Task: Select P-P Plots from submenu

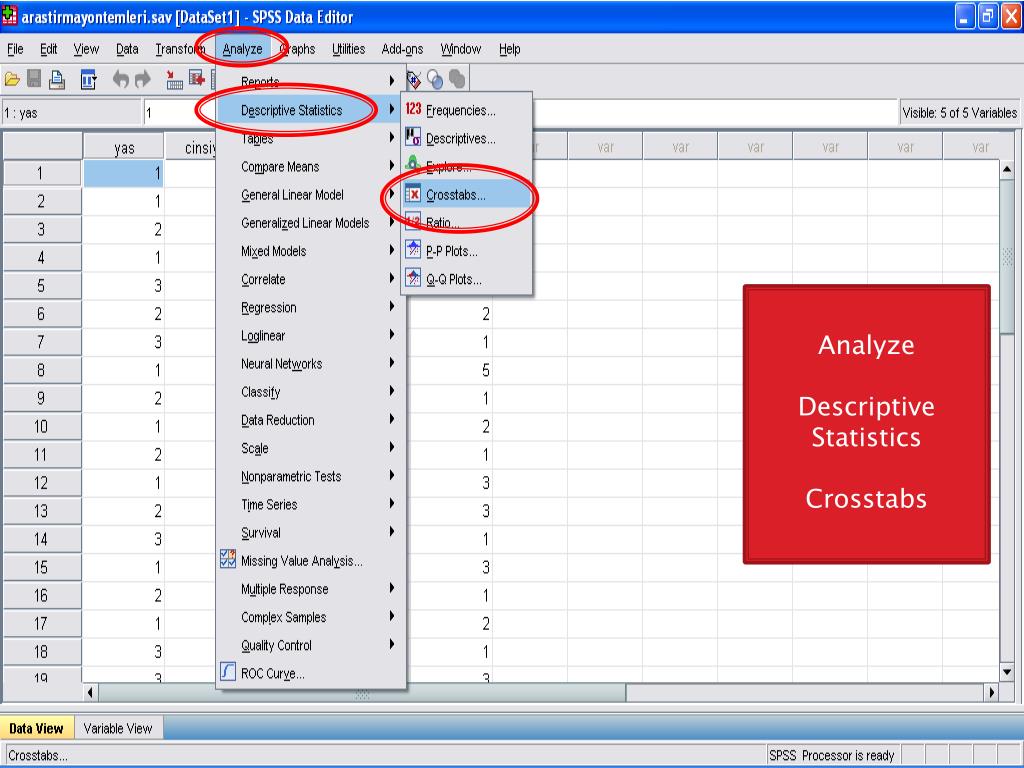Action: pyautogui.click(x=451, y=252)
